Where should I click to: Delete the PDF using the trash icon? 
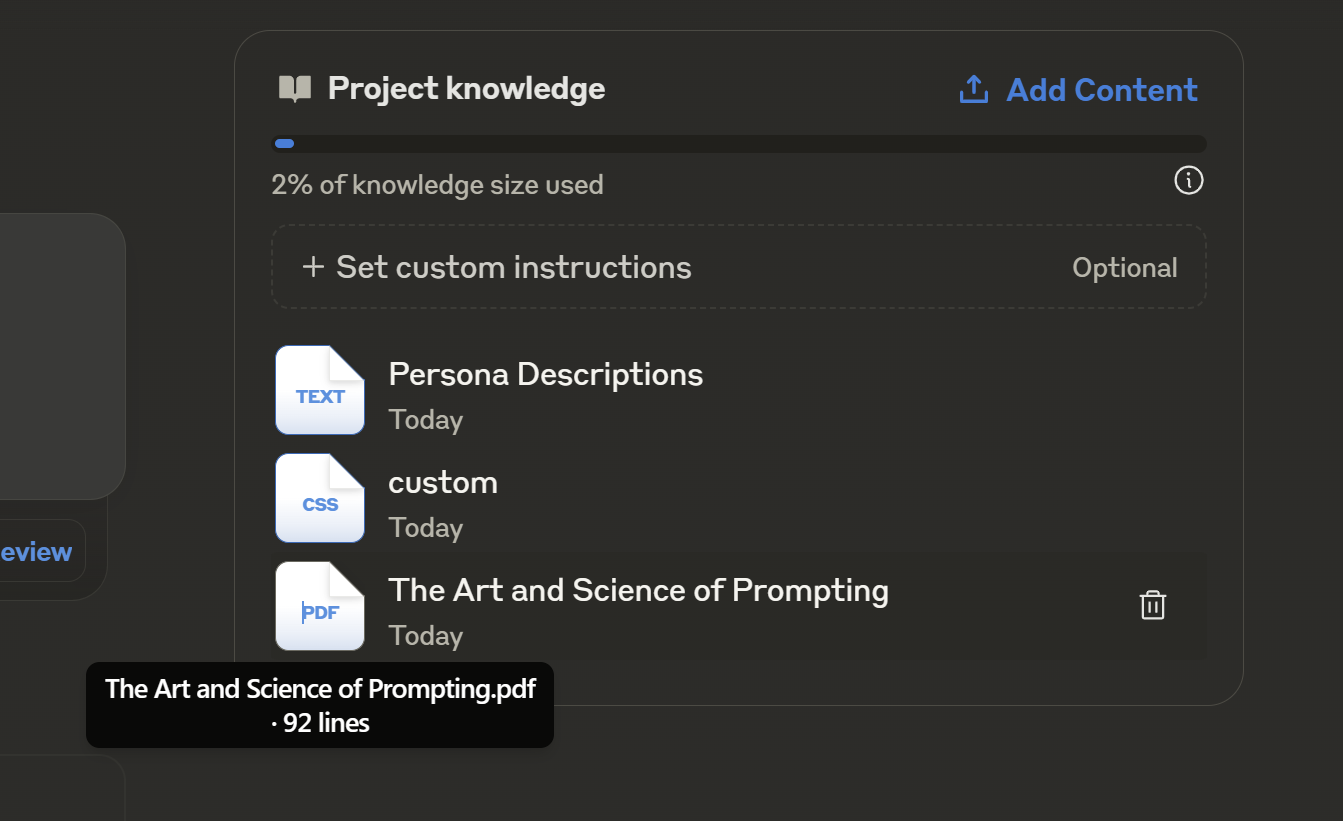coord(1152,604)
